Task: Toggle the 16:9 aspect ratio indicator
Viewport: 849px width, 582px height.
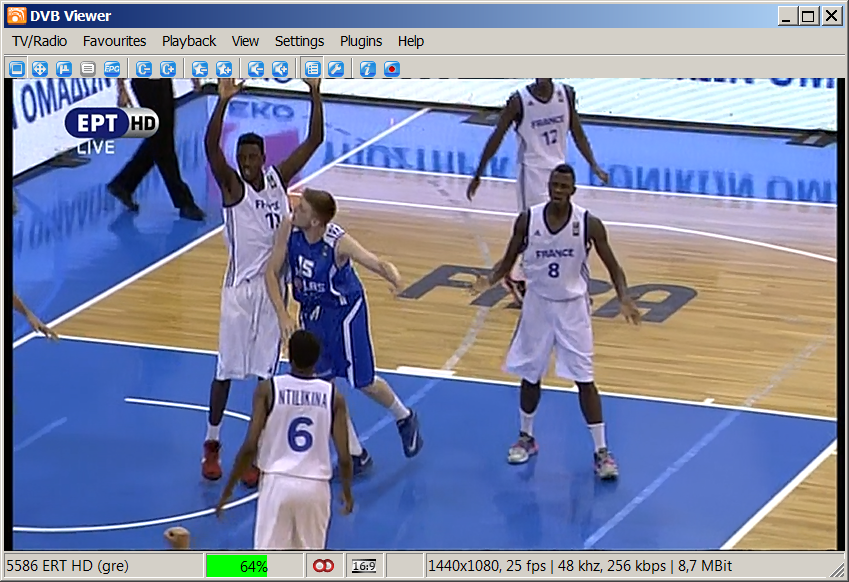Action: point(363,566)
